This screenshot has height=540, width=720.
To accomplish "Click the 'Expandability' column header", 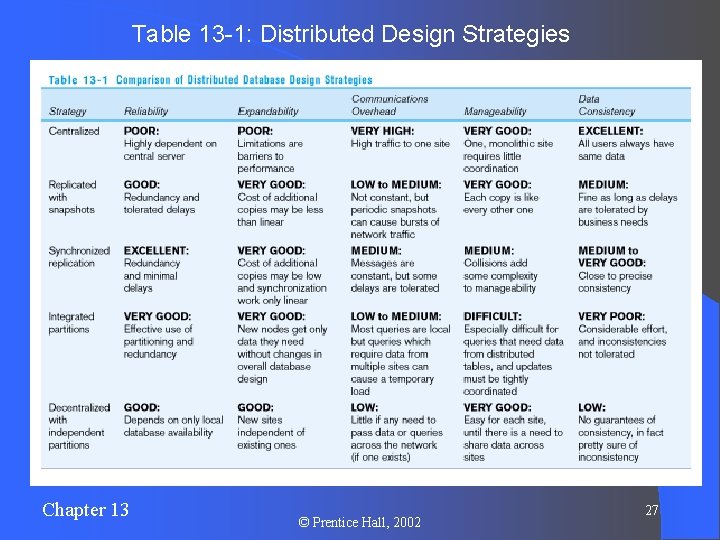I will click(268, 111).
